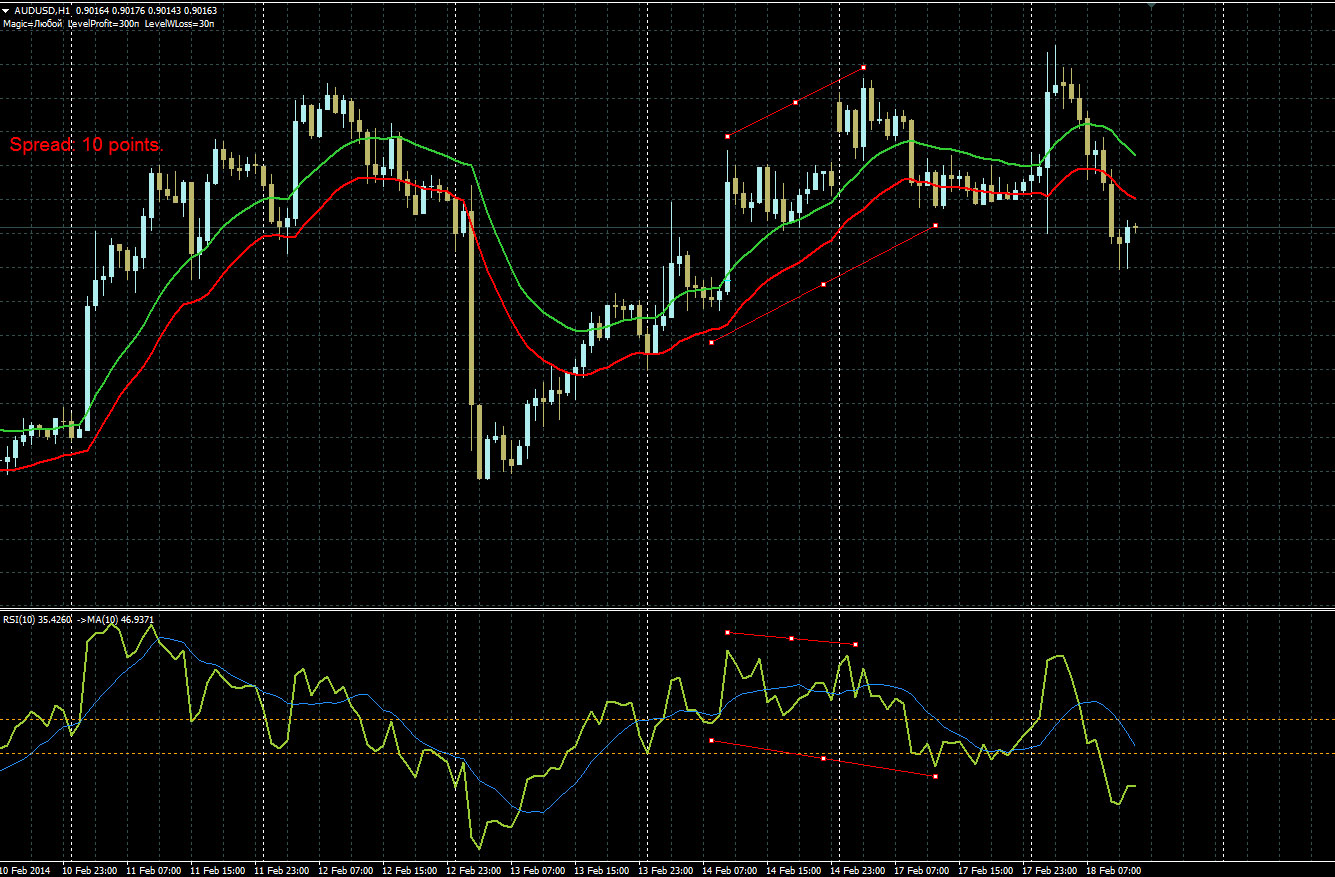1335x877 pixels.
Task: Click the 13 Feb 15:00 time label
Action: (x=601, y=870)
